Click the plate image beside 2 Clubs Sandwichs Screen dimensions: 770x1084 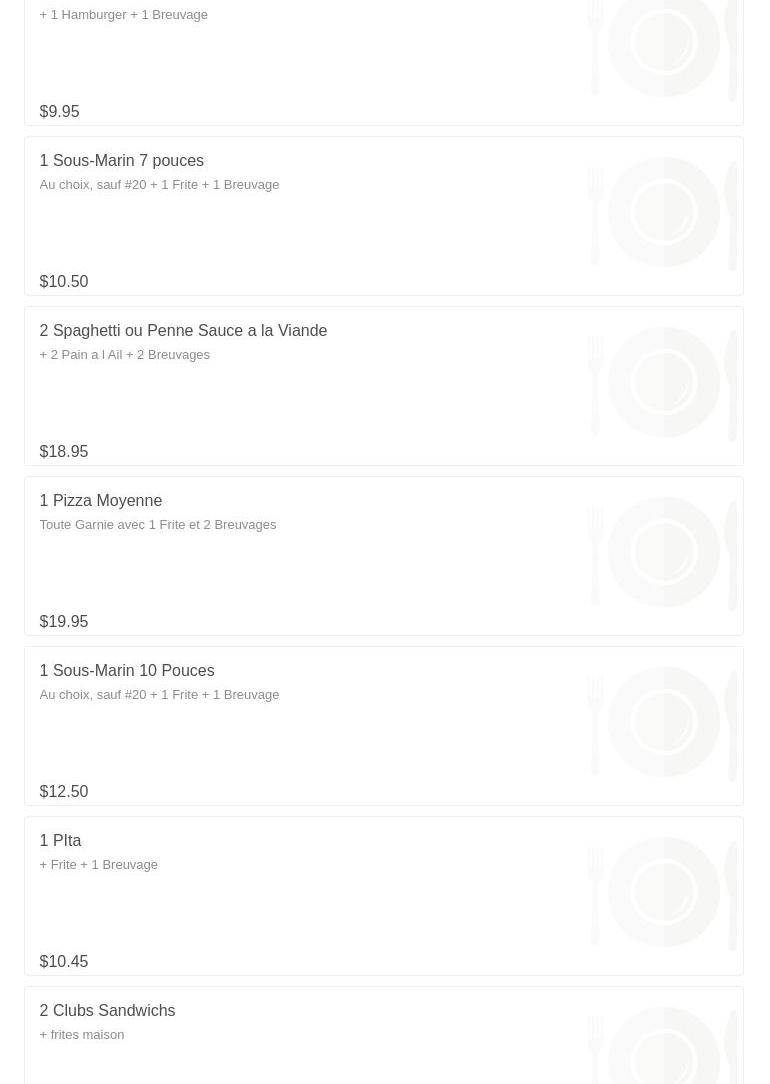pyautogui.click(x=663, y=1045)
